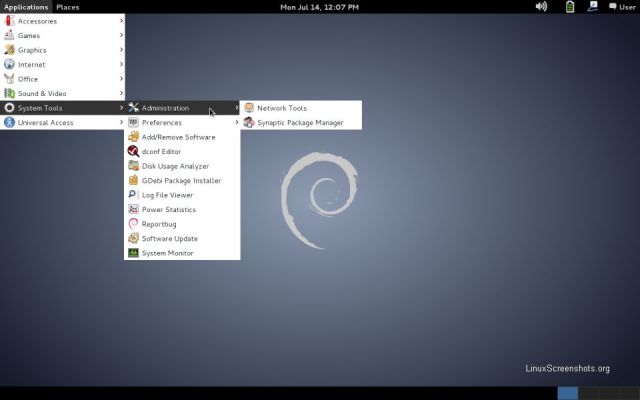The width and height of the screenshot is (640, 400).
Task: Click the "Add/Remove Software" label
Action: pos(178,137)
